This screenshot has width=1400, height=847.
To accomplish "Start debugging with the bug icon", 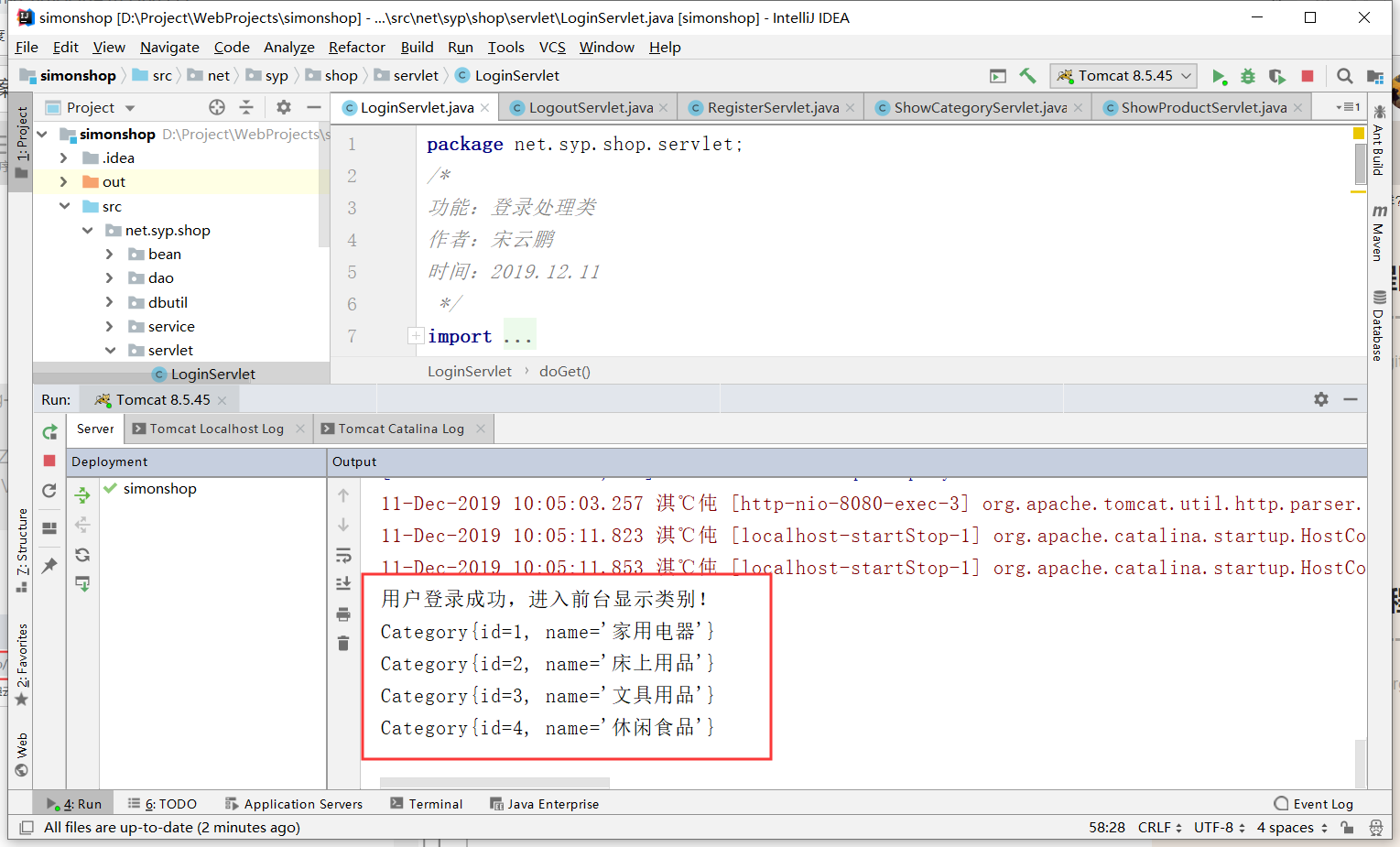I will pos(1247,76).
